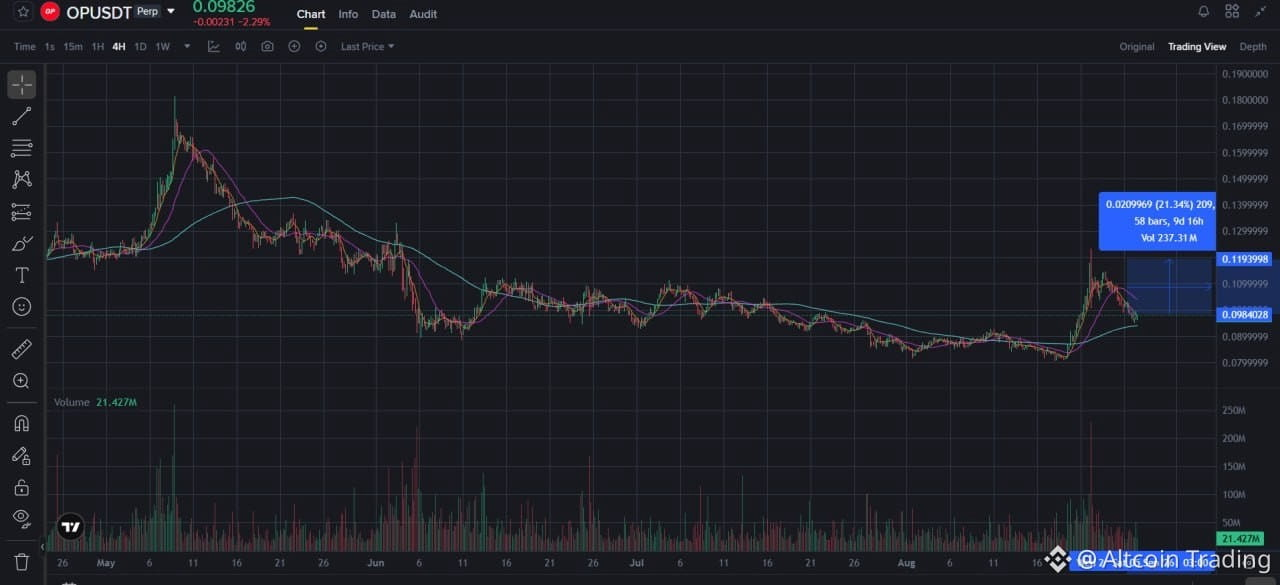This screenshot has width=1280, height=585.
Task: Open the emoji icons tool
Action: [21, 307]
